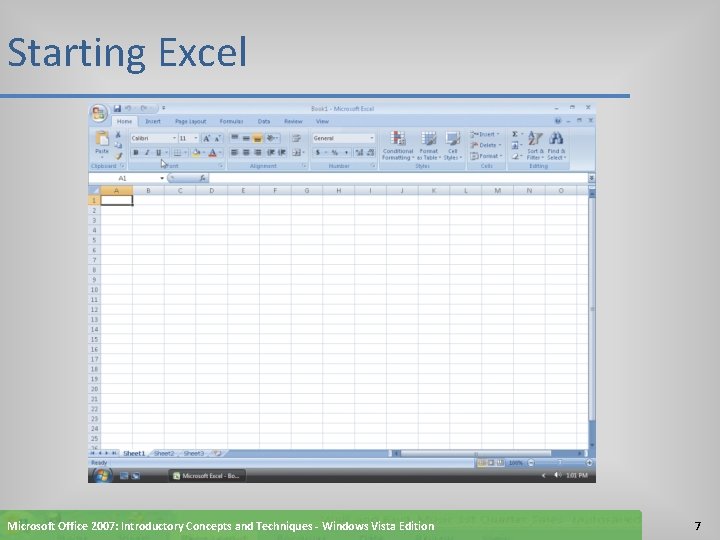Click the Select All corner of the grid
Screen dimensions: 720x540
[x=94, y=190]
